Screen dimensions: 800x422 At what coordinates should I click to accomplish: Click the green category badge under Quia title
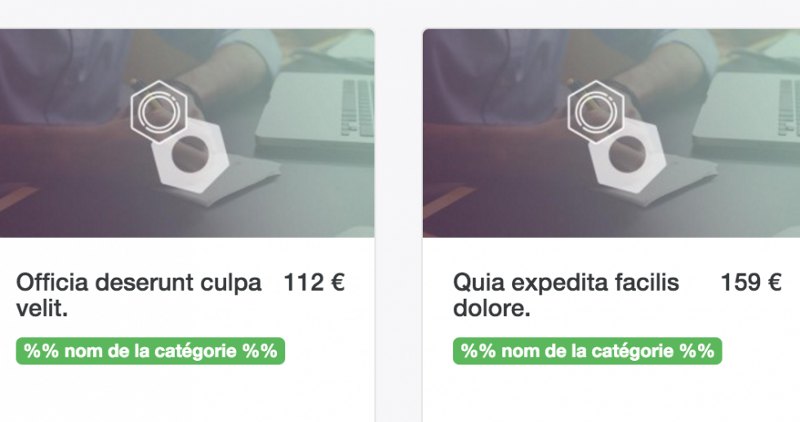(x=587, y=351)
